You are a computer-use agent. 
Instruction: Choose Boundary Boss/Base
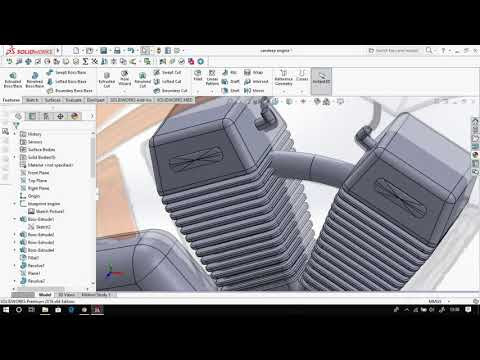tap(70, 90)
